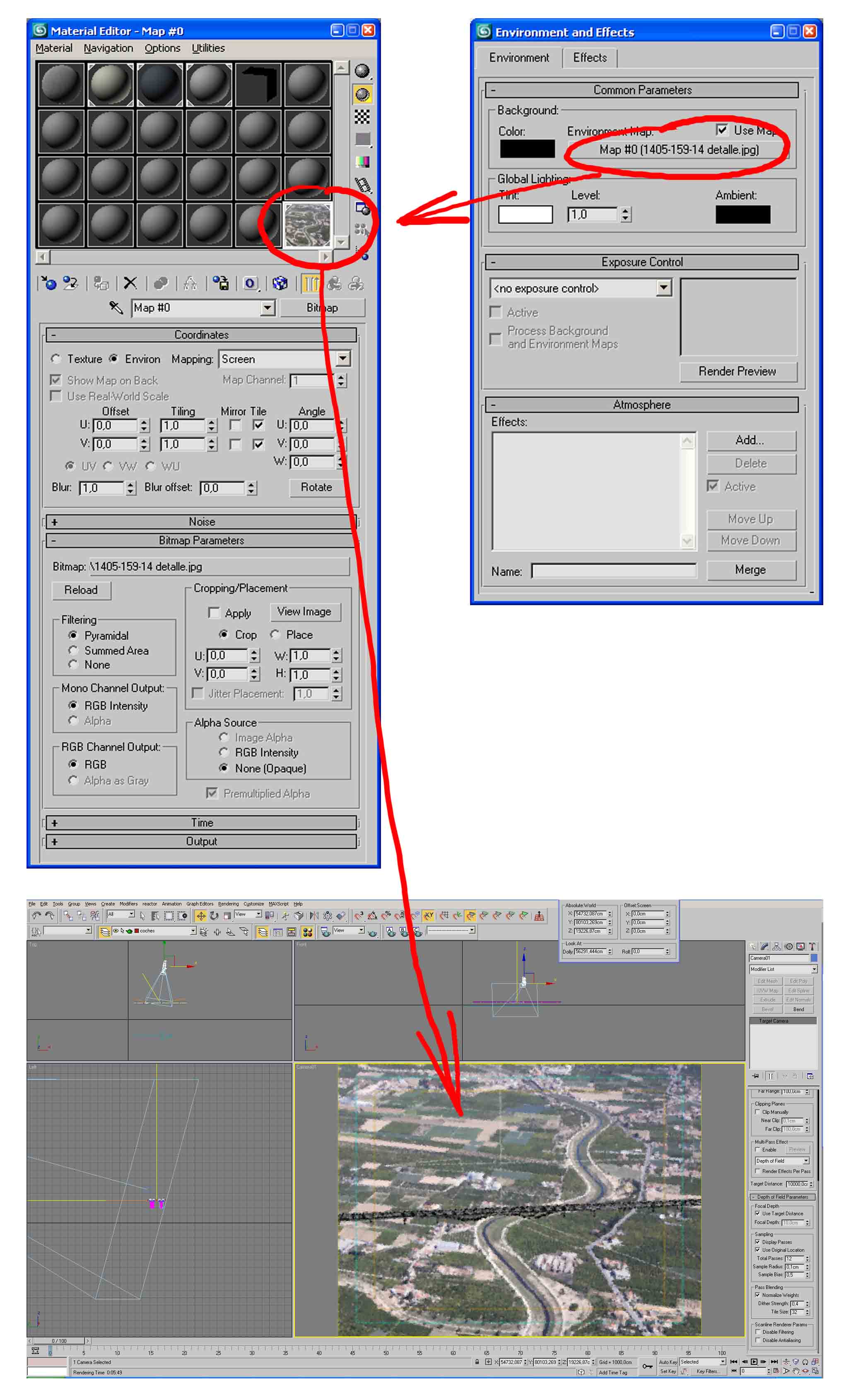The height and width of the screenshot is (1400, 856).
Task: Enable Apply cropping checkbox
Action: (x=214, y=613)
